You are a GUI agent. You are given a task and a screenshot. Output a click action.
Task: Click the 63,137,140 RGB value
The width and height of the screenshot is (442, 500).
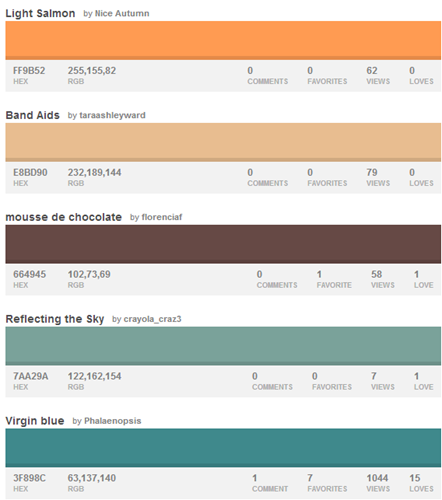tap(92, 478)
